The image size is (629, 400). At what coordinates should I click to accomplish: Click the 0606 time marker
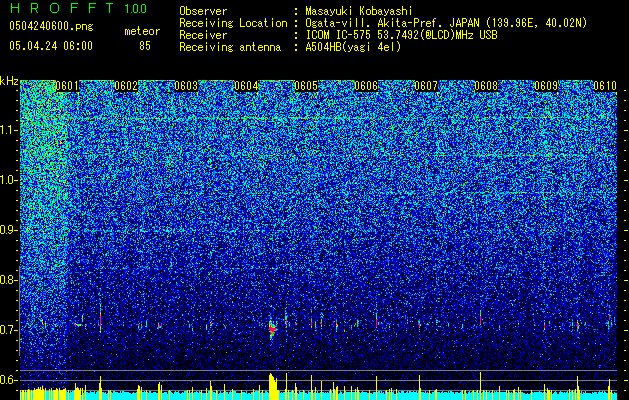pyautogui.click(x=366, y=86)
